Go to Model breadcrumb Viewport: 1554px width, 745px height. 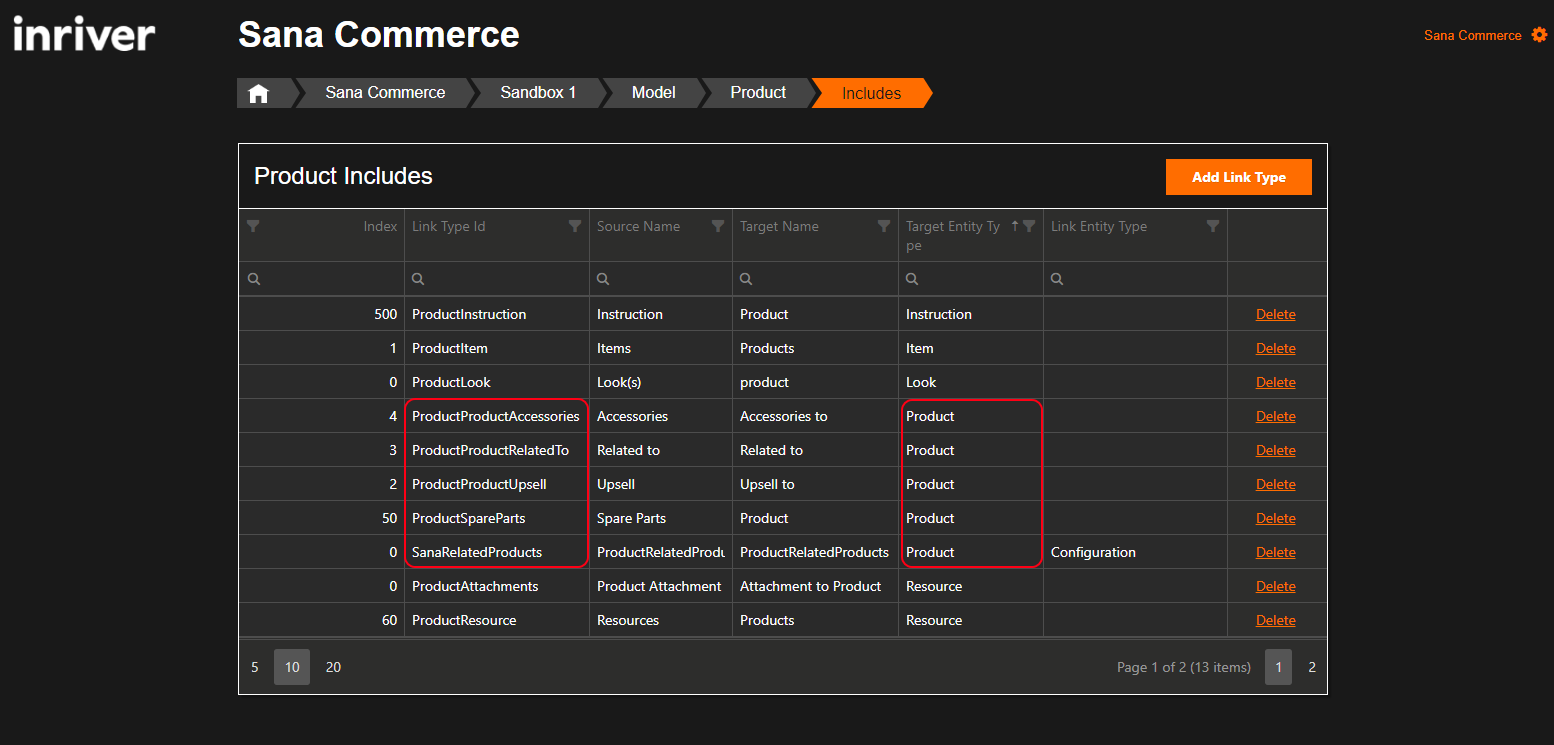[654, 92]
